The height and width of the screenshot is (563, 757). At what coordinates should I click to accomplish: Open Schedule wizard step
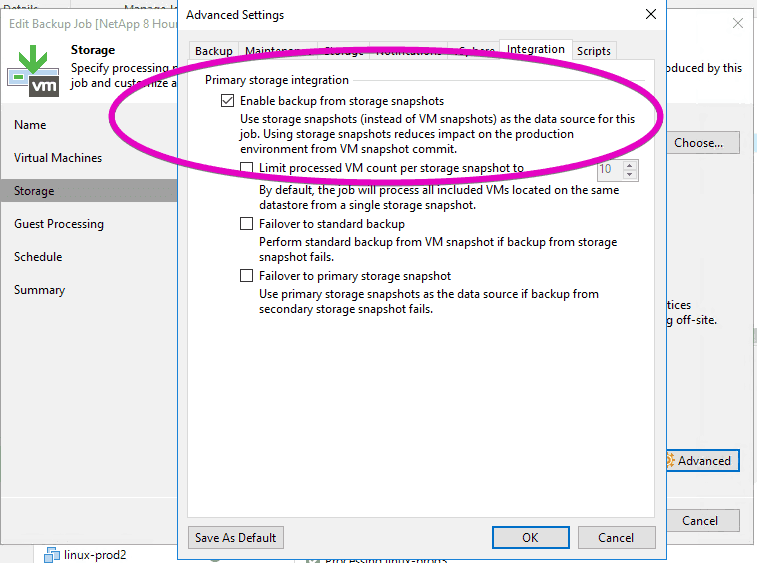tap(38, 257)
